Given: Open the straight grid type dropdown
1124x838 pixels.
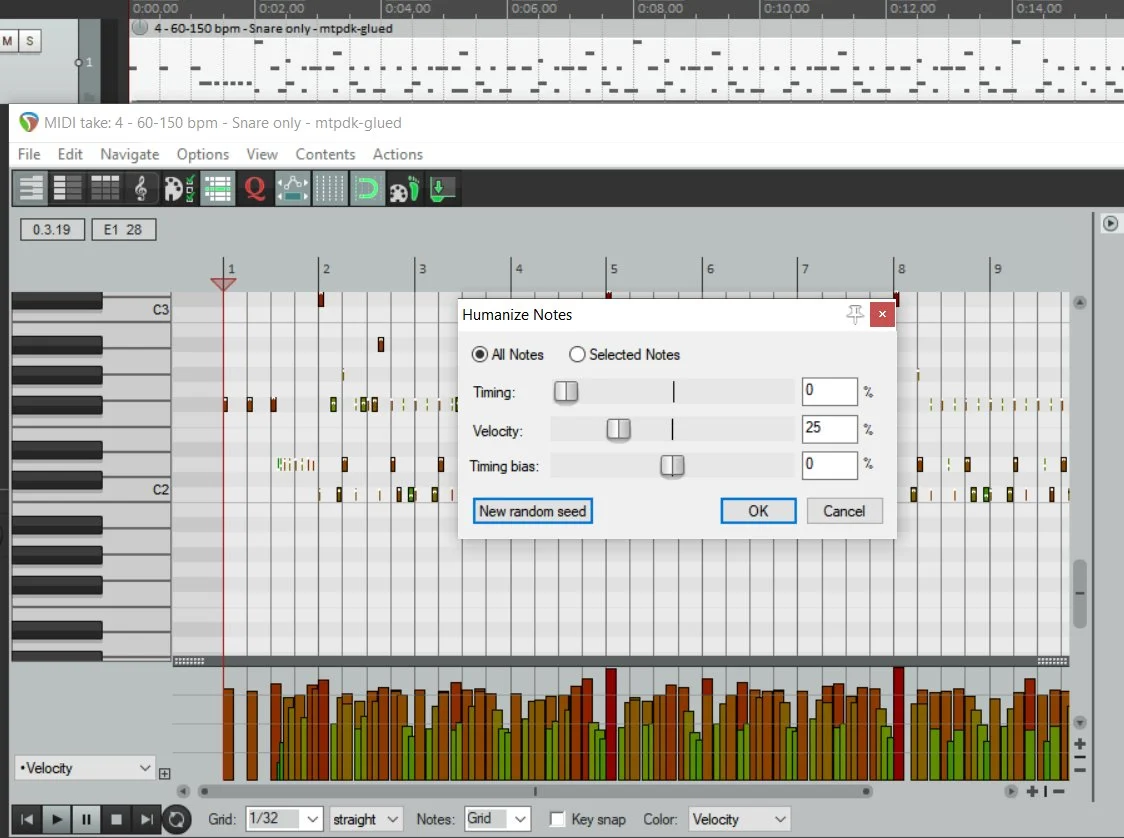Looking at the screenshot, I should pyautogui.click(x=365, y=819).
